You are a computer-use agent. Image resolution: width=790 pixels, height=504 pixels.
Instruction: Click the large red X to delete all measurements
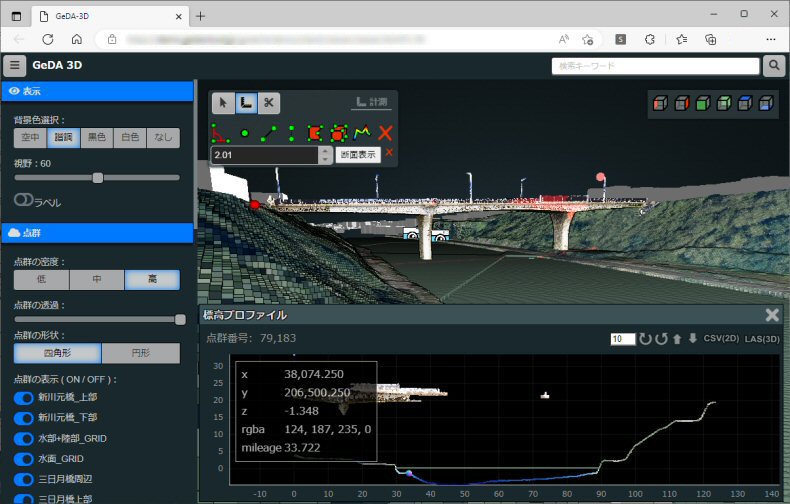[386, 132]
